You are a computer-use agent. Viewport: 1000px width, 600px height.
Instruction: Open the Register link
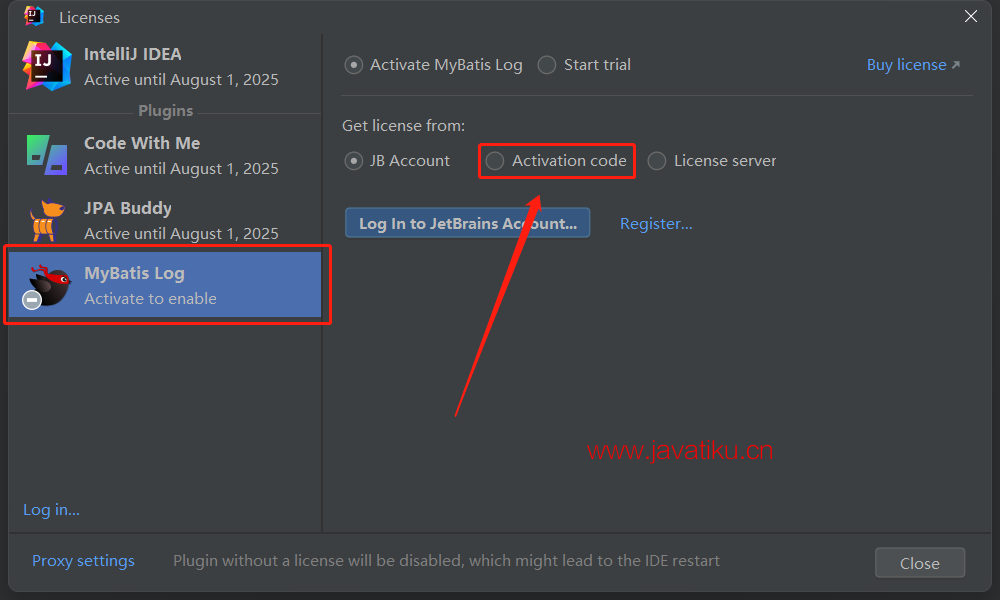pyautogui.click(x=656, y=224)
